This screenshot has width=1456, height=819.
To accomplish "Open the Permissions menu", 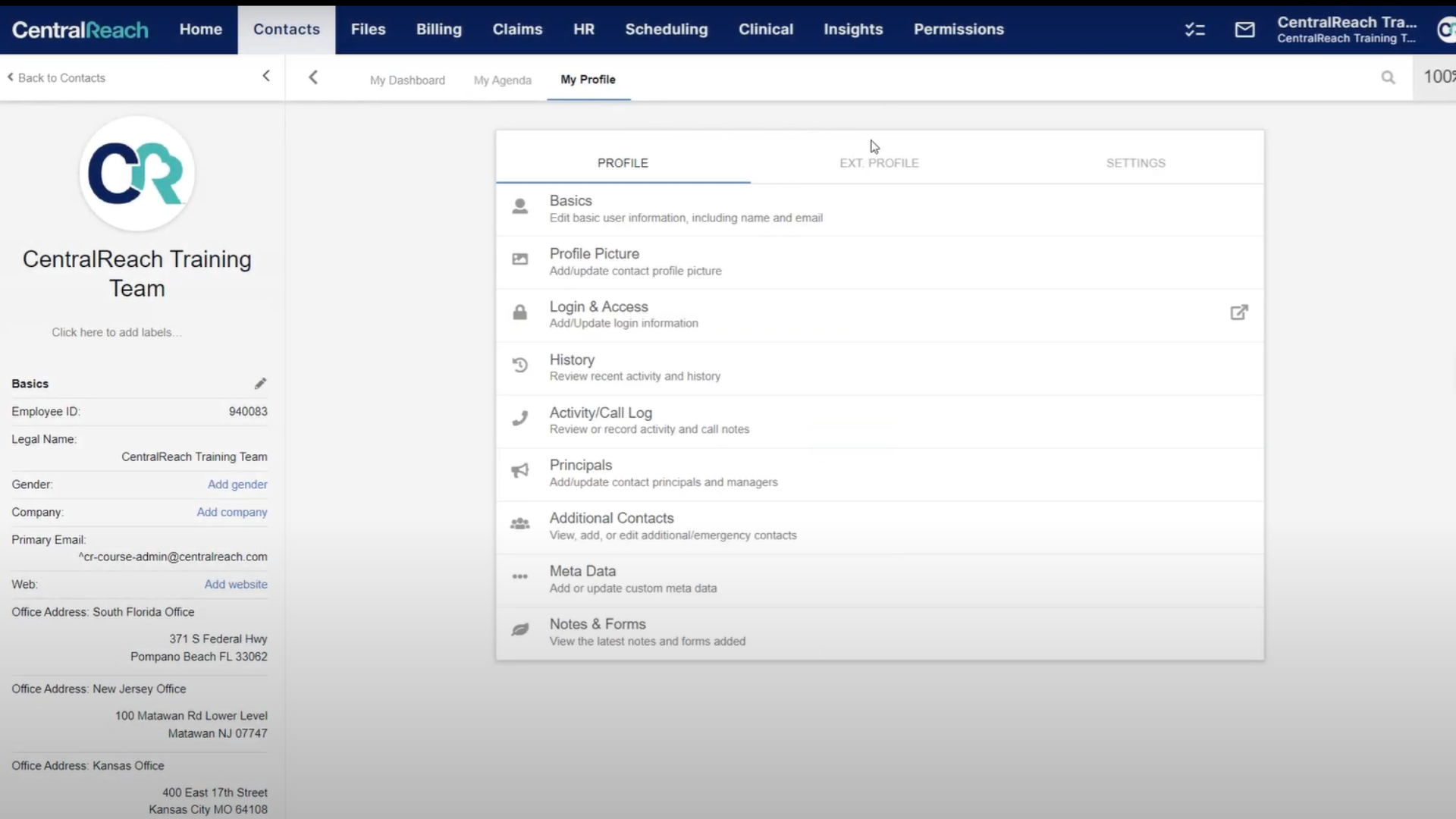I will point(959,30).
